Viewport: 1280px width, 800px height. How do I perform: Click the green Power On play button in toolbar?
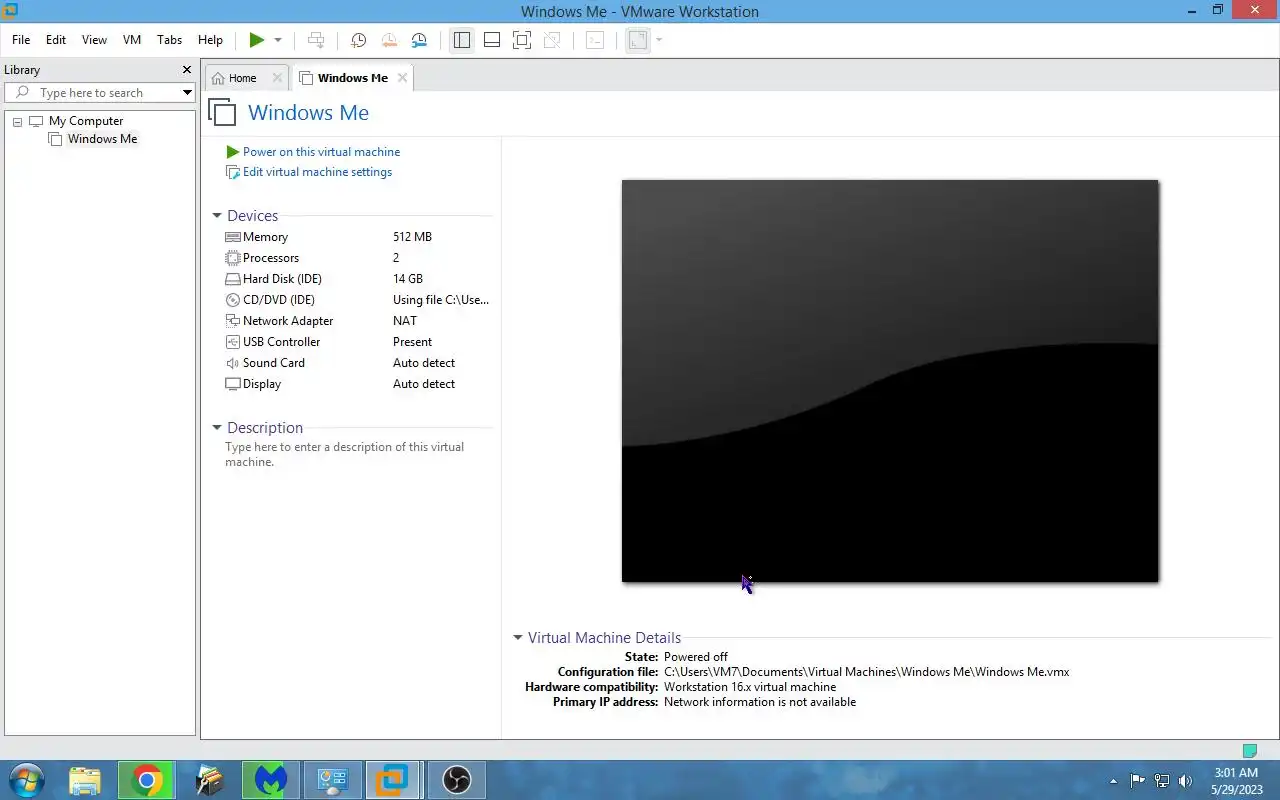pyautogui.click(x=257, y=40)
